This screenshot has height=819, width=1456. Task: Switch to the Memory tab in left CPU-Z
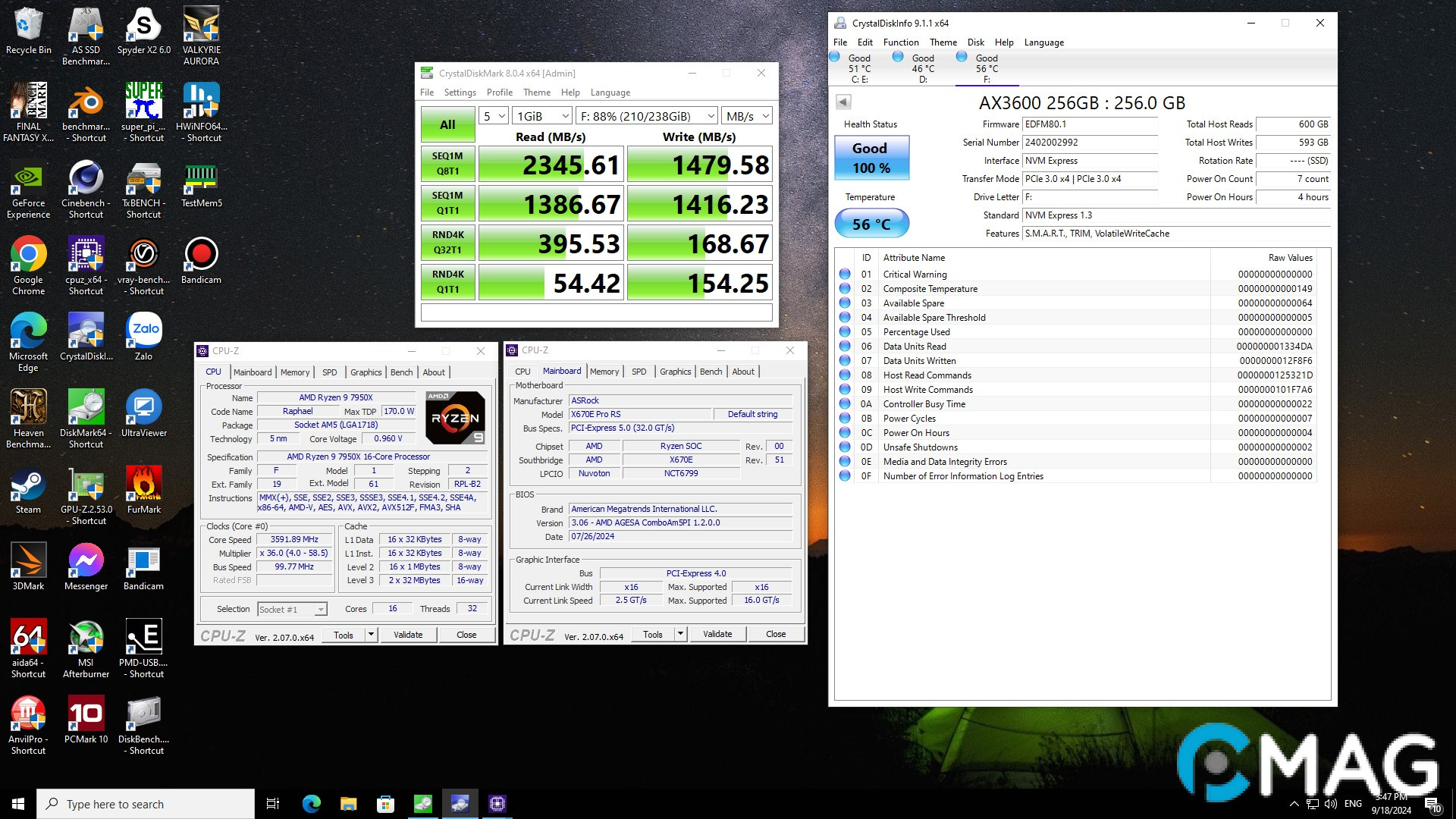click(294, 372)
